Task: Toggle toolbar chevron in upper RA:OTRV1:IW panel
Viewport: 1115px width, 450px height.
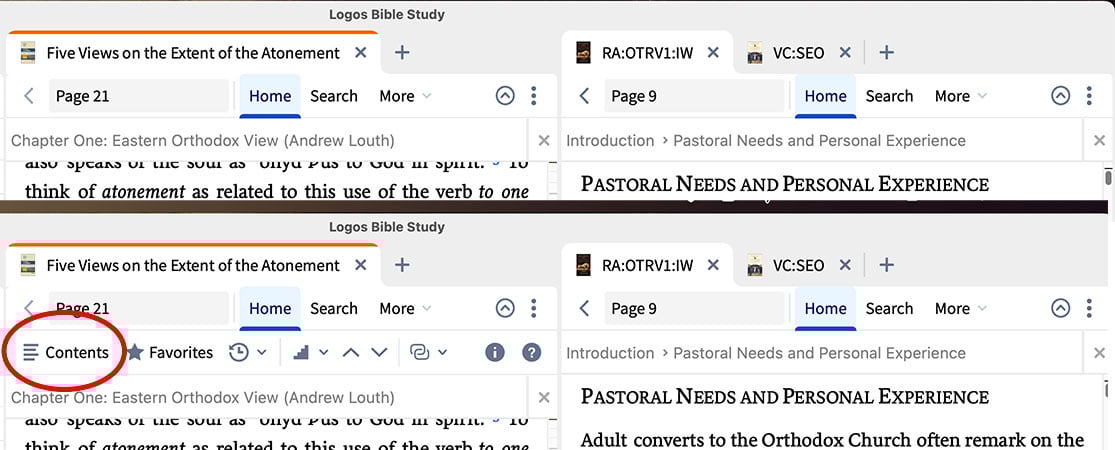Action: (x=1060, y=96)
